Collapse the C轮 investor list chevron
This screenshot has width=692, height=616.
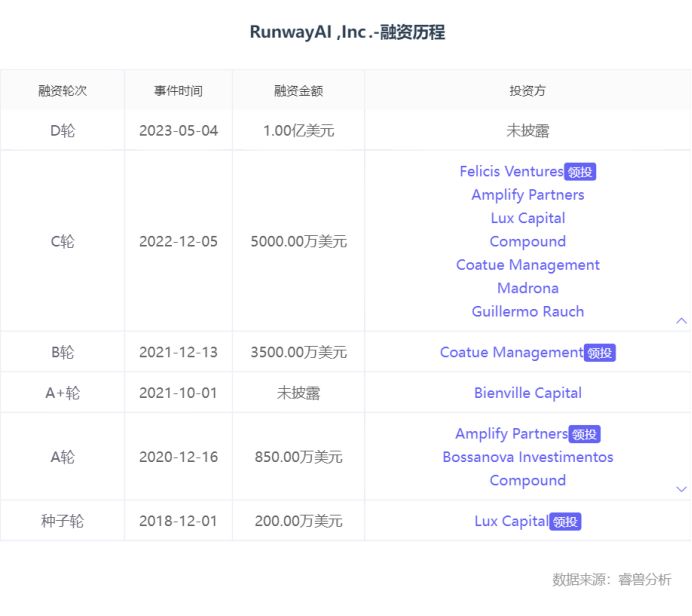click(681, 321)
